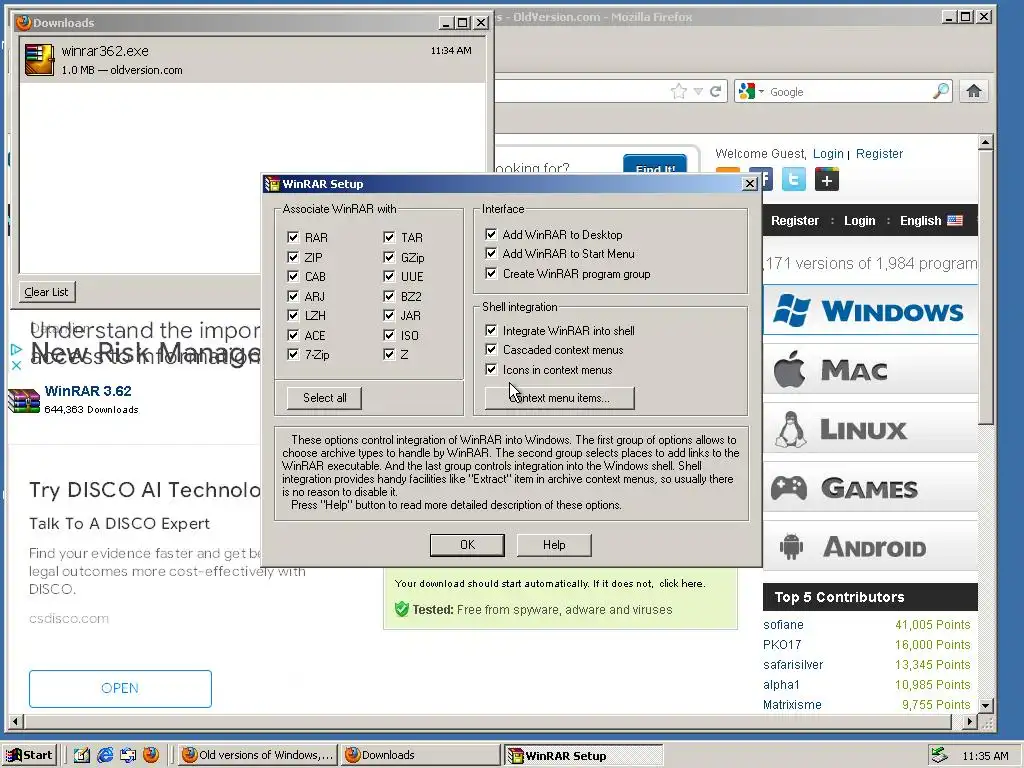The width and height of the screenshot is (1024, 768).
Task: Select the English language menu item
Action: click(x=931, y=221)
